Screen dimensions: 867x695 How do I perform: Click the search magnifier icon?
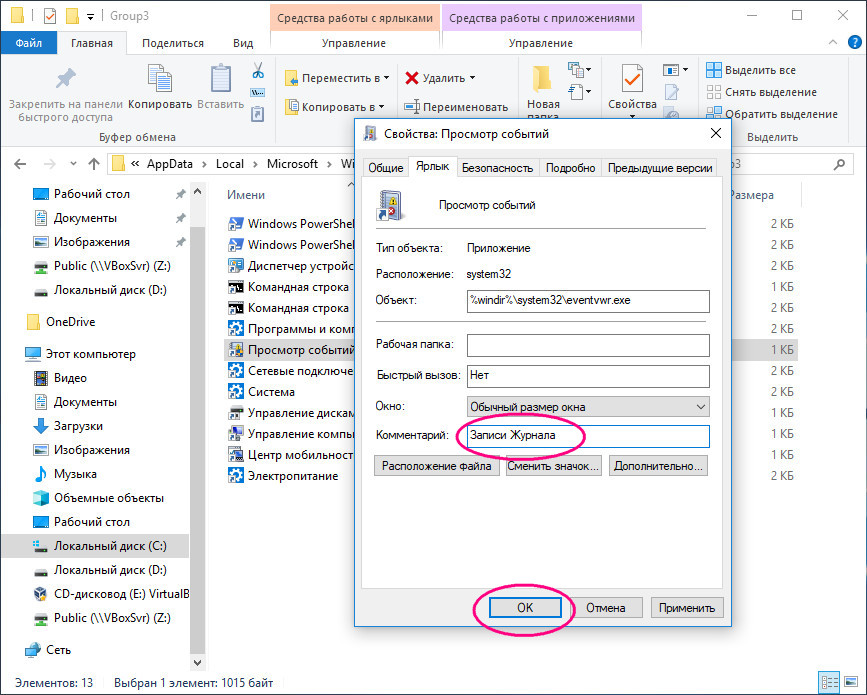tap(839, 164)
